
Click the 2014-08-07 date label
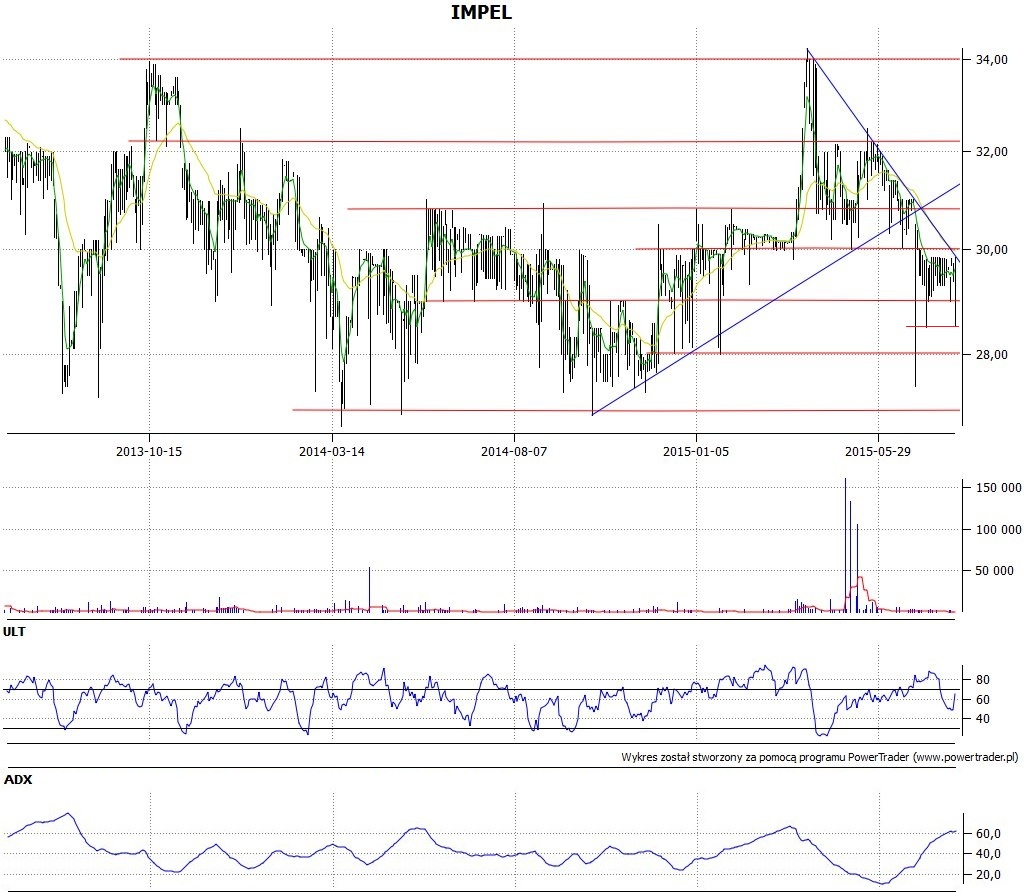point(514,451)
